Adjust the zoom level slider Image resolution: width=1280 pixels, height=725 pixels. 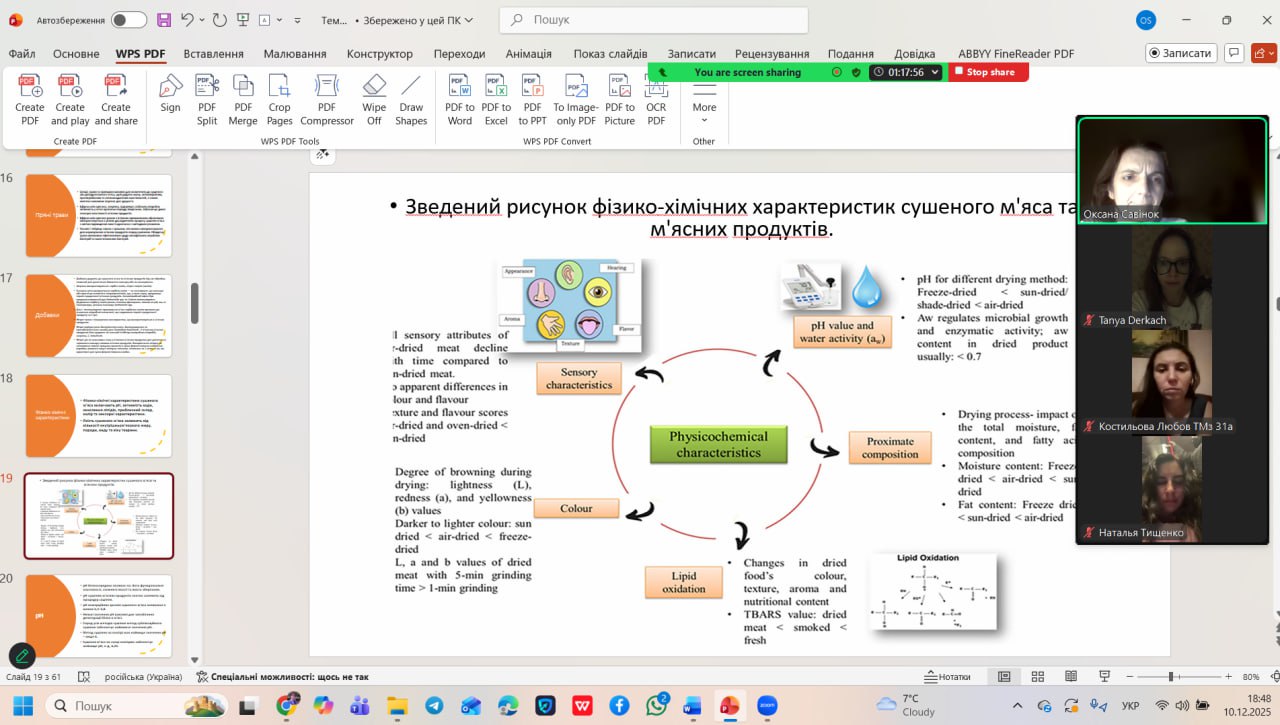1171,677
